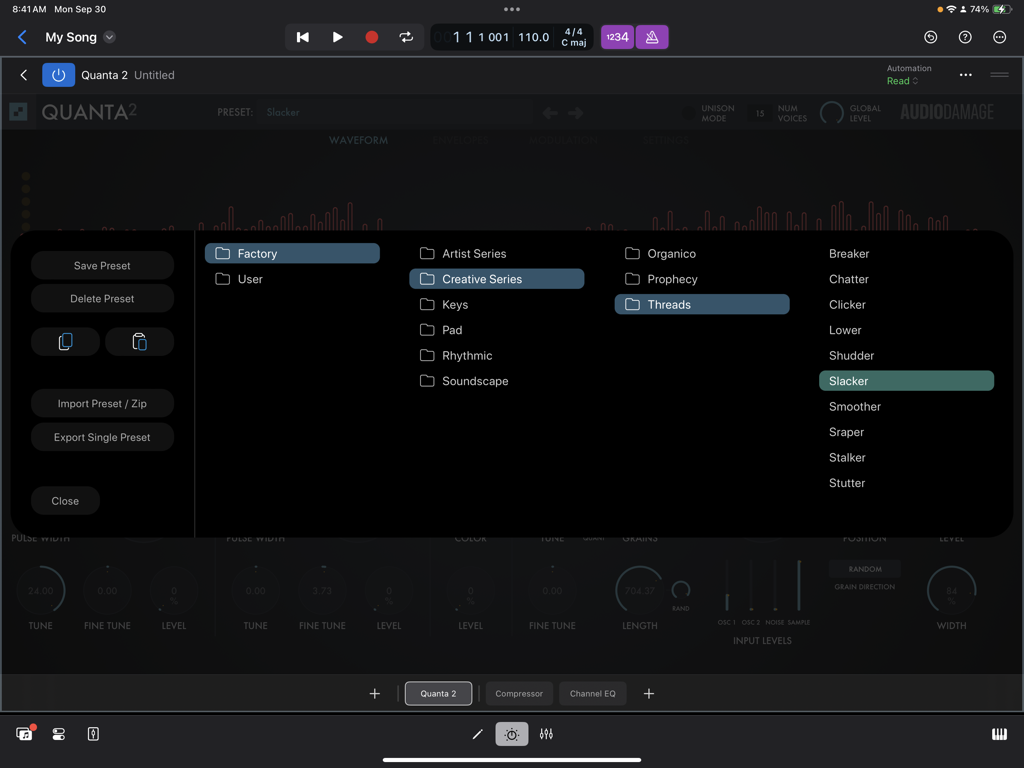The height and width of the screenshot is (768, 1024).
Task: Copy the current Quanta preset
Action: click(65, 341)
